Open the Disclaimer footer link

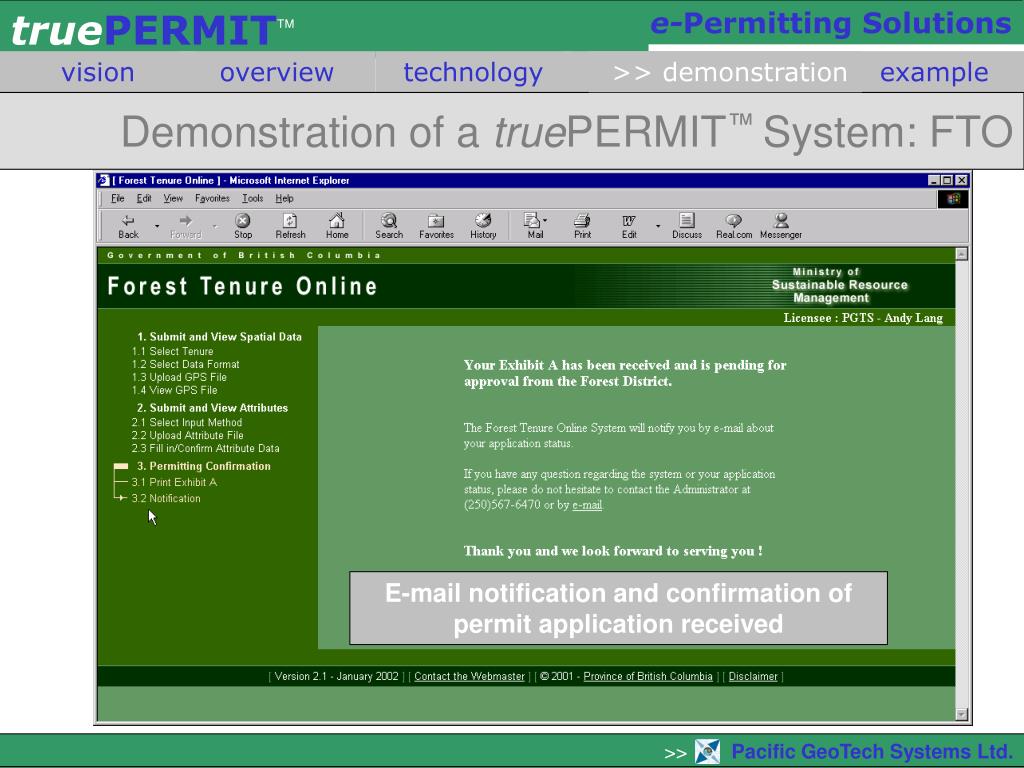753,677
